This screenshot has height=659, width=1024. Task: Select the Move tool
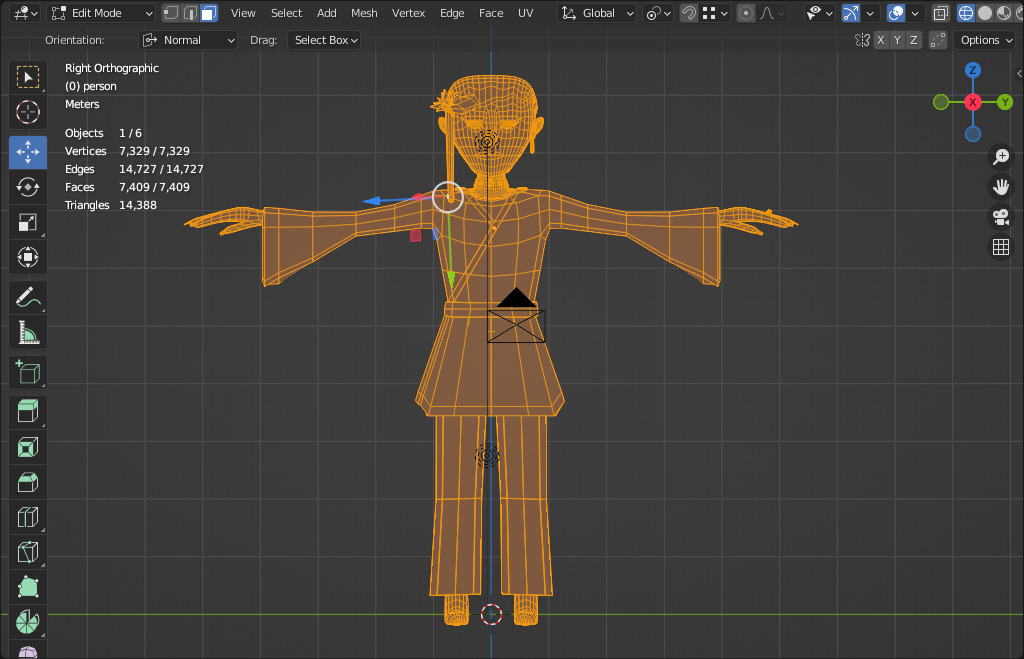click(27, 152)
